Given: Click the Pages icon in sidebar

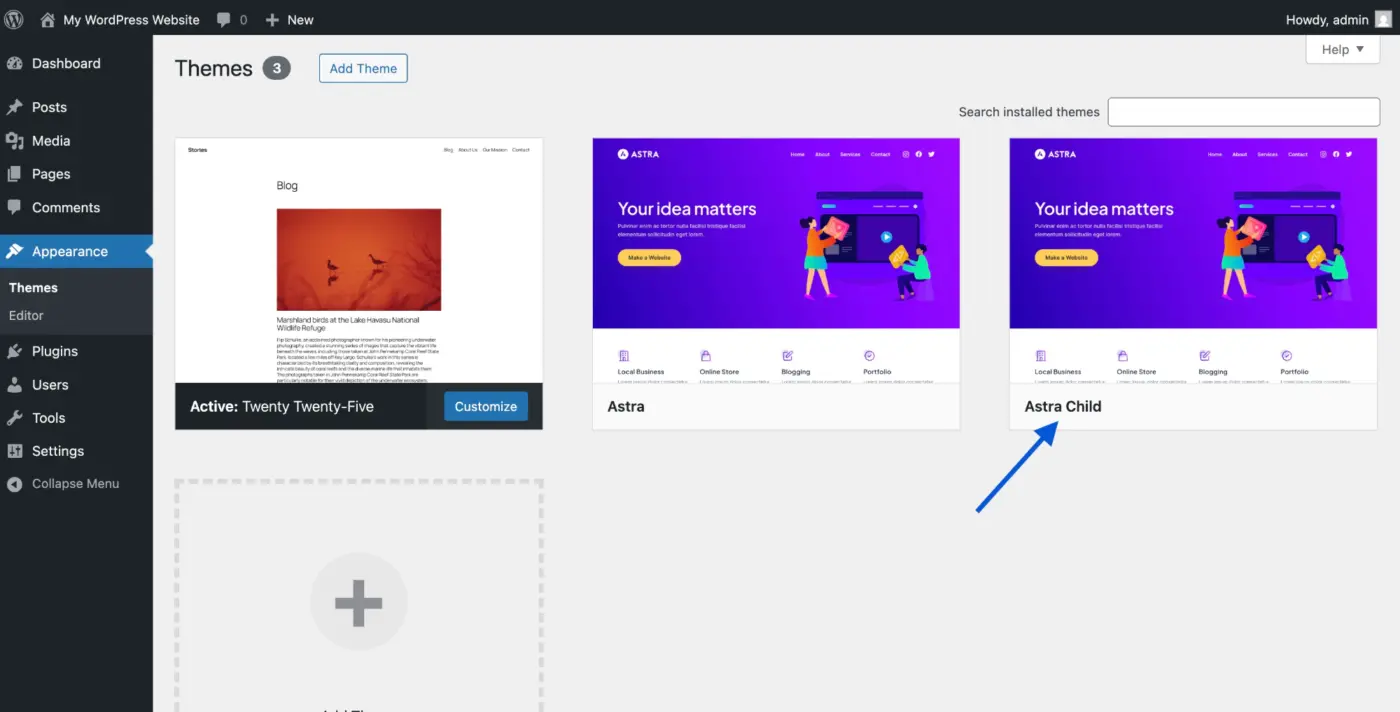Looking at the screenshot, I should (x=15, y=174).
